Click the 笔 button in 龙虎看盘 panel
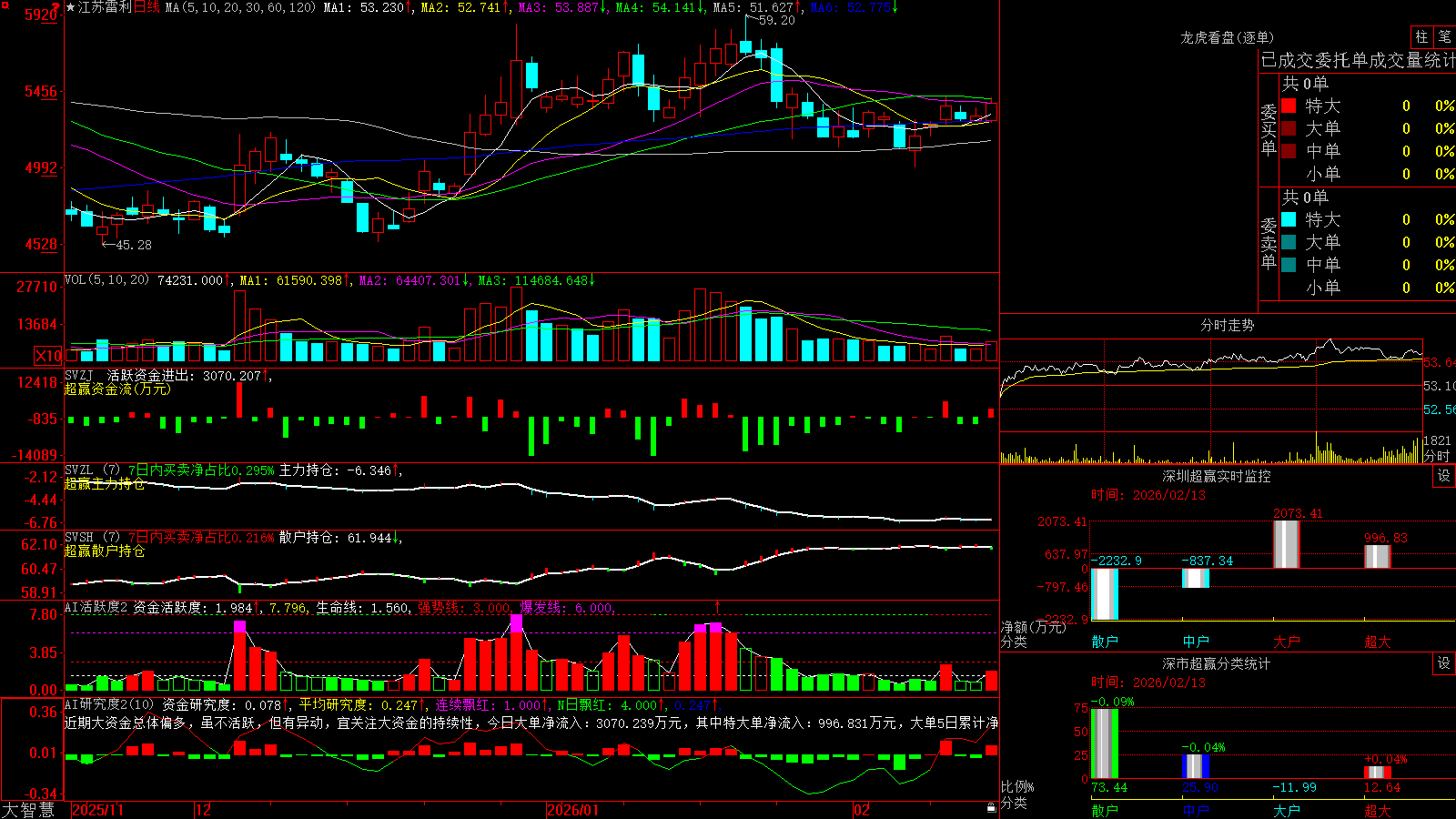Viewport: 1456px width, 819px height. point(1444,36)
